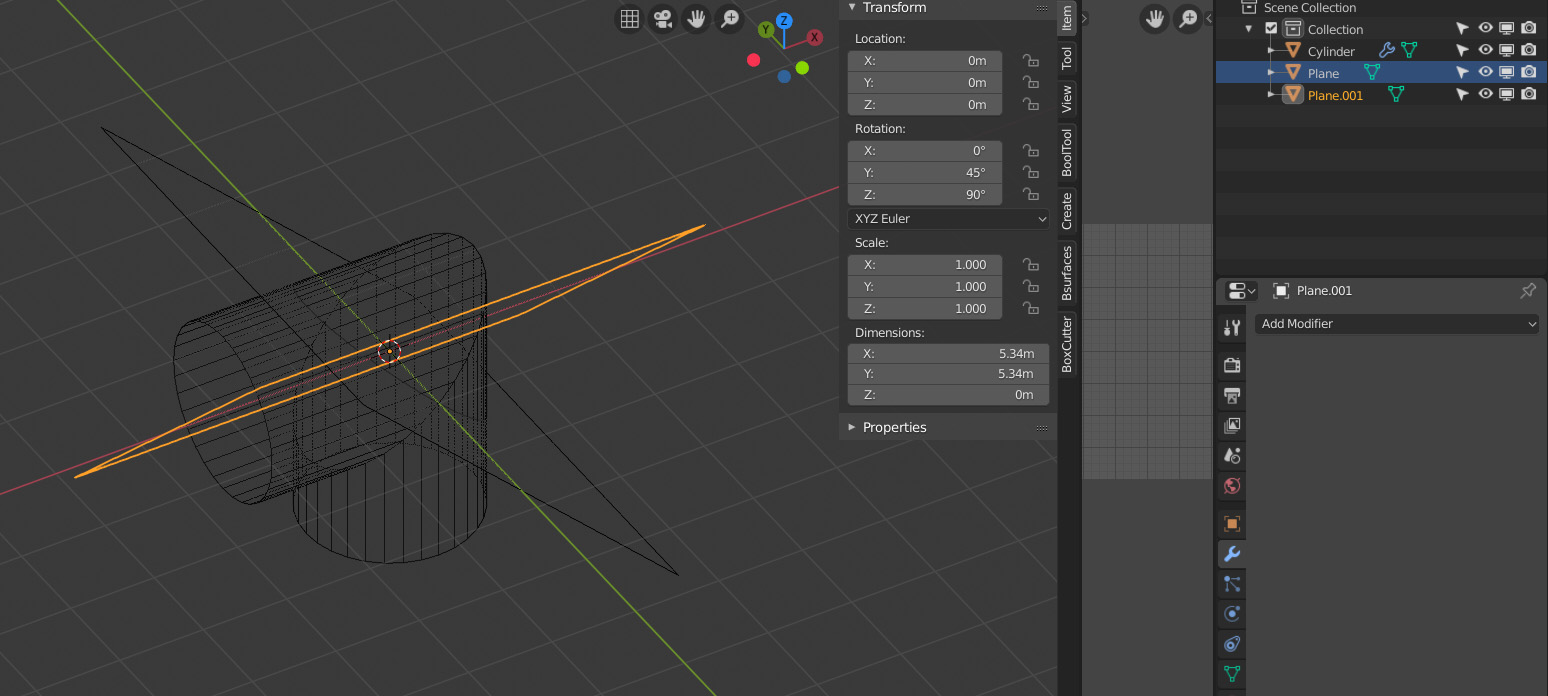The height and width of the screenshot is (696, 1548).
Task: Open the XYZ Euler rotation mode dropdown
Action: 947,218
